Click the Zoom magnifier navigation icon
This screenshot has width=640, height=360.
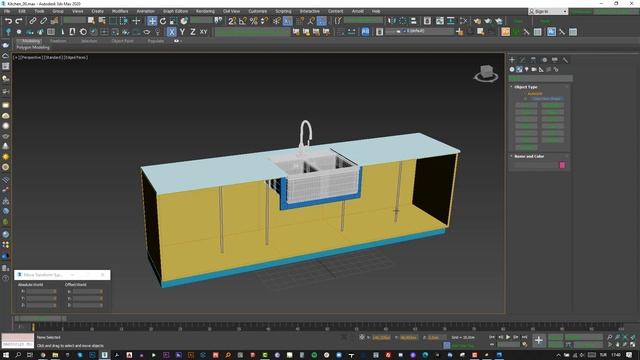(610, 337)
